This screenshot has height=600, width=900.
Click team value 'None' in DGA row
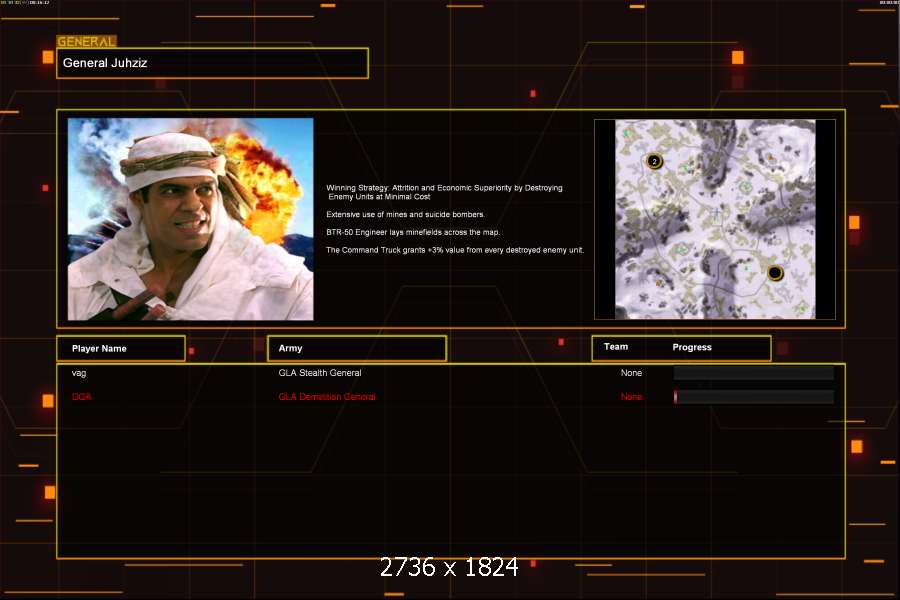[631, 397]
